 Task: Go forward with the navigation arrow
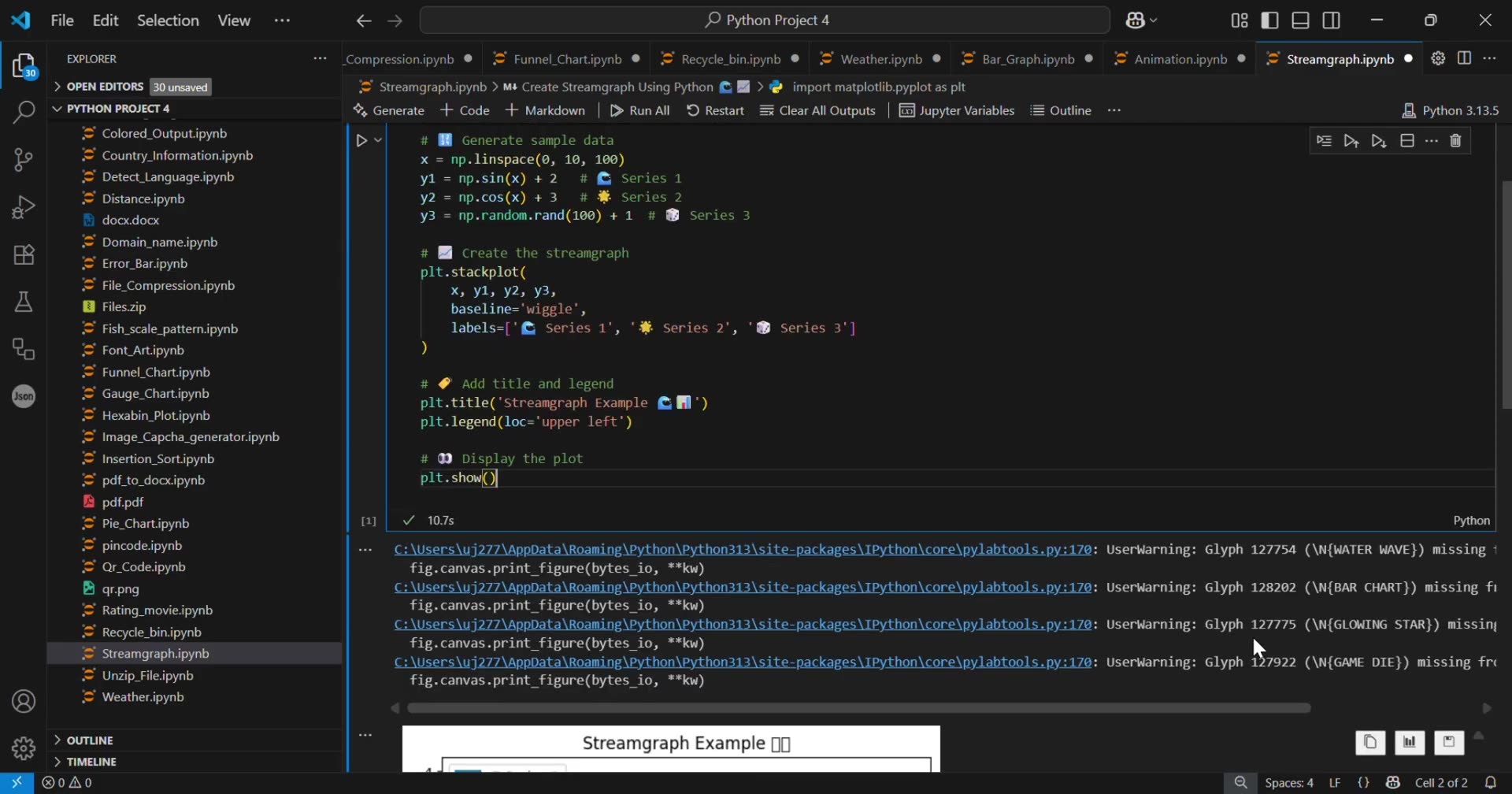tap(395, 21)
